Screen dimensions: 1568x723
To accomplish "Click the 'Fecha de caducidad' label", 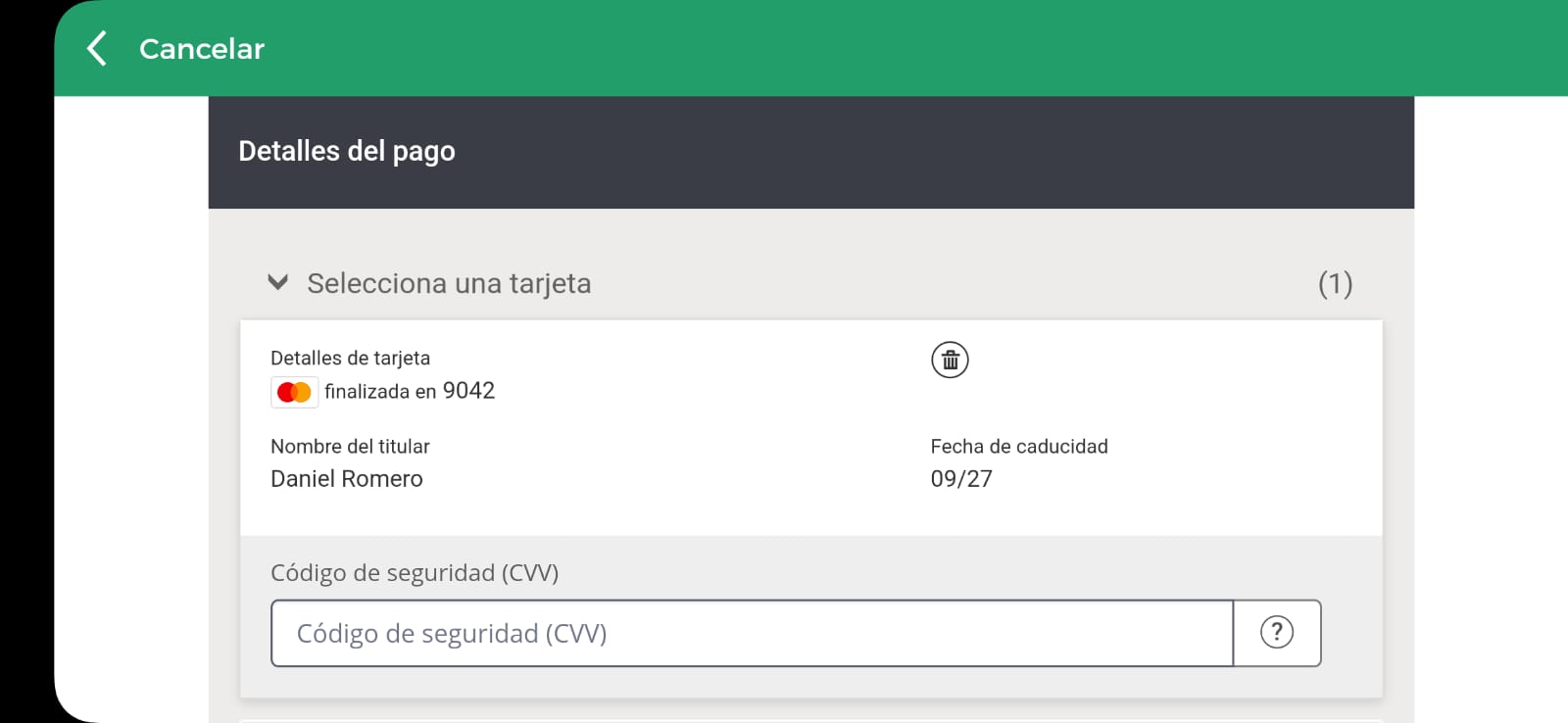I will 1019,447.
